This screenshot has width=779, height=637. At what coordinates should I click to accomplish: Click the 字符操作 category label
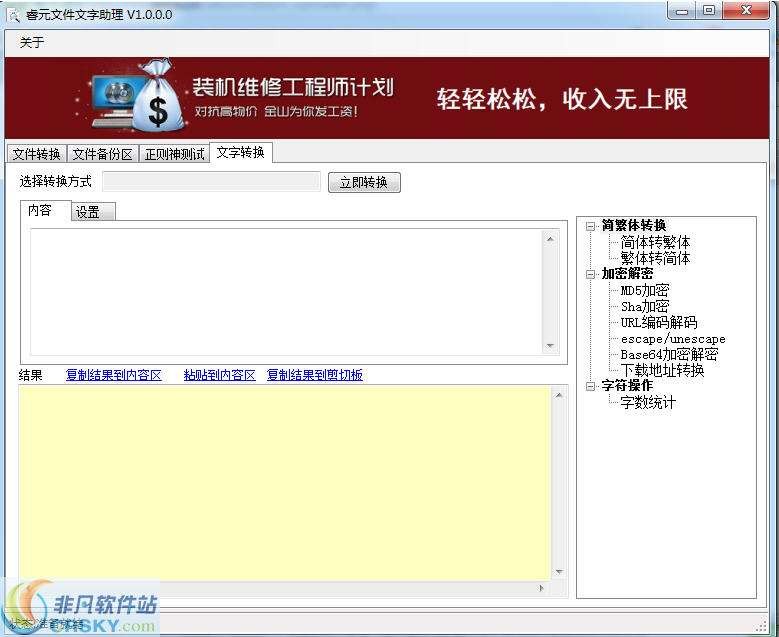pos(627,386)
